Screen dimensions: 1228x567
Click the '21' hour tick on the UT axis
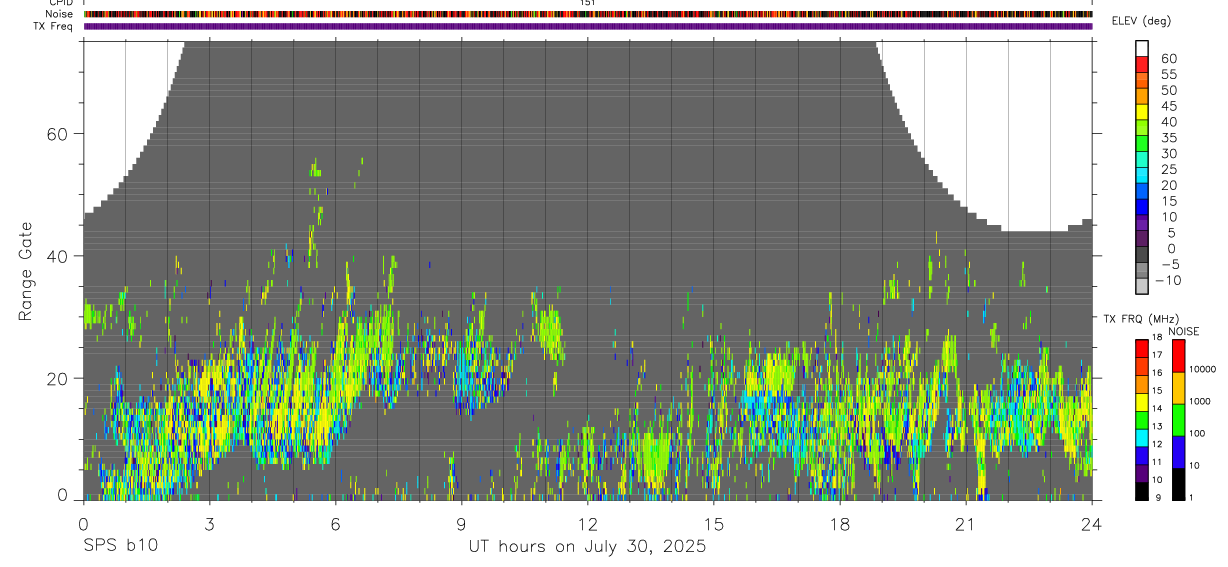click(965, 523)
